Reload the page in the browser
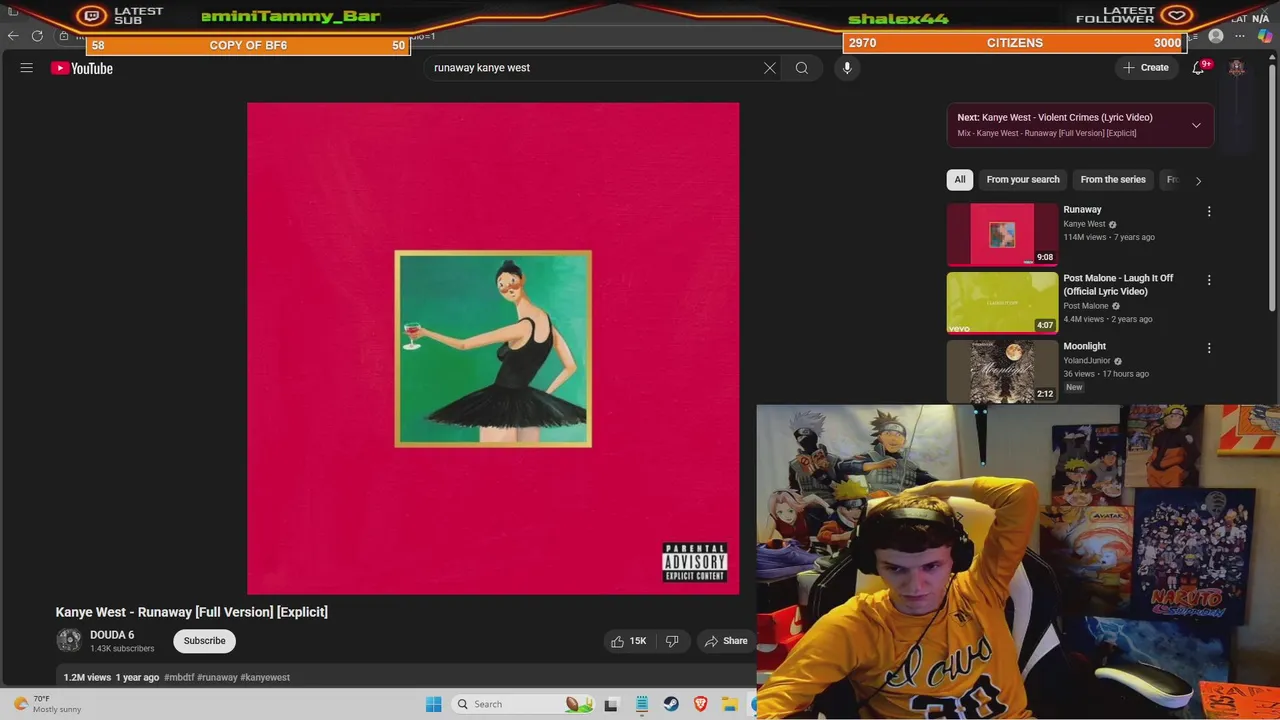The height and width of the screenshot is (720, 1280). pos(37,36)
